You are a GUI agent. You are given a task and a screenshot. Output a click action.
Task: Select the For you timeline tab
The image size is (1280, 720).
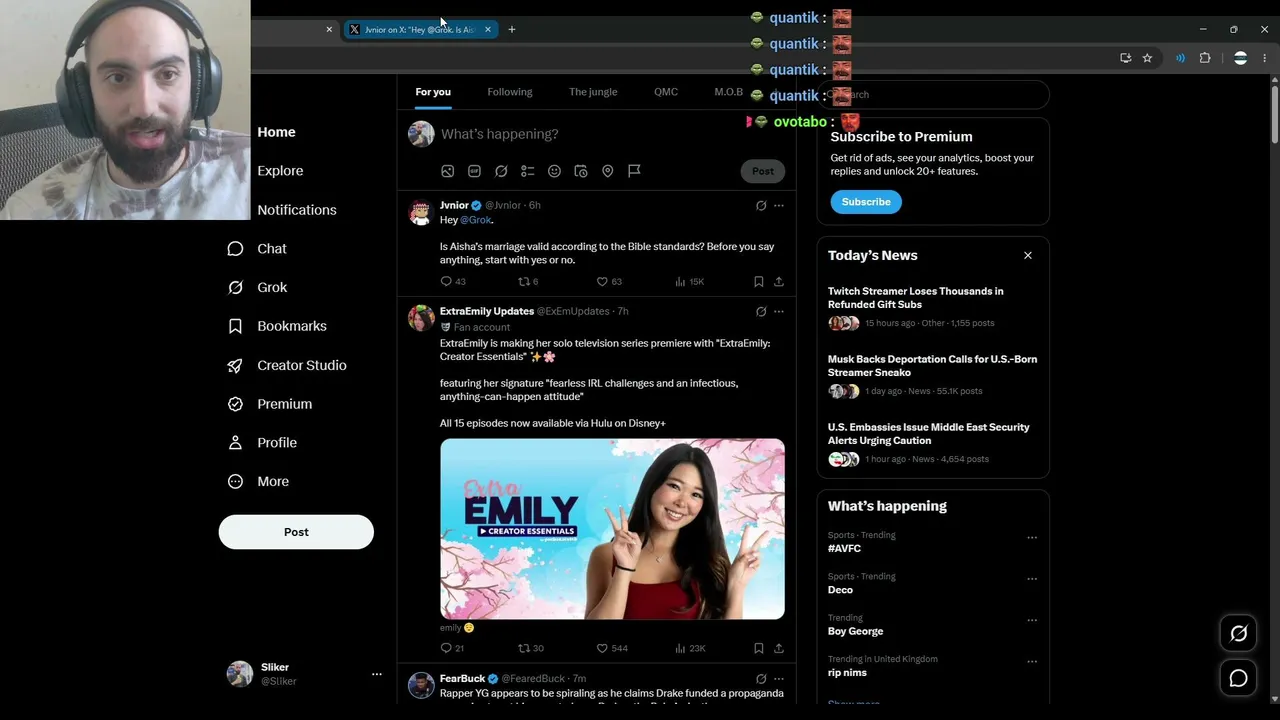(x=433, y=92)
